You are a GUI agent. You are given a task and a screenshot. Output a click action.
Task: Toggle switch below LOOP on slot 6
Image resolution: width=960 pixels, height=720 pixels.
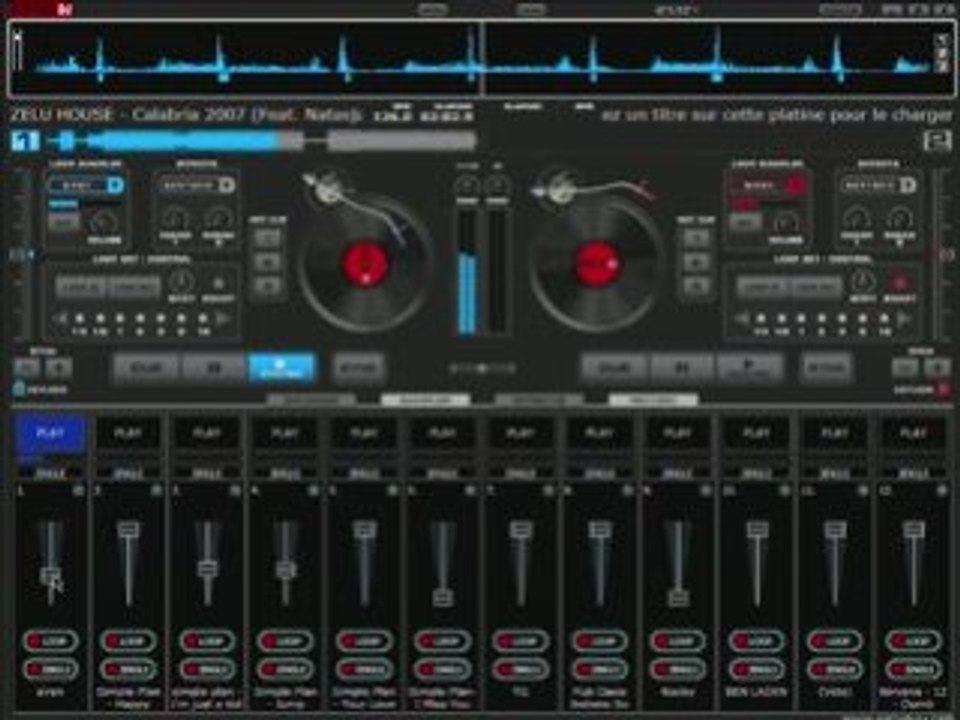pyautogui.click(x=442, y=669)
